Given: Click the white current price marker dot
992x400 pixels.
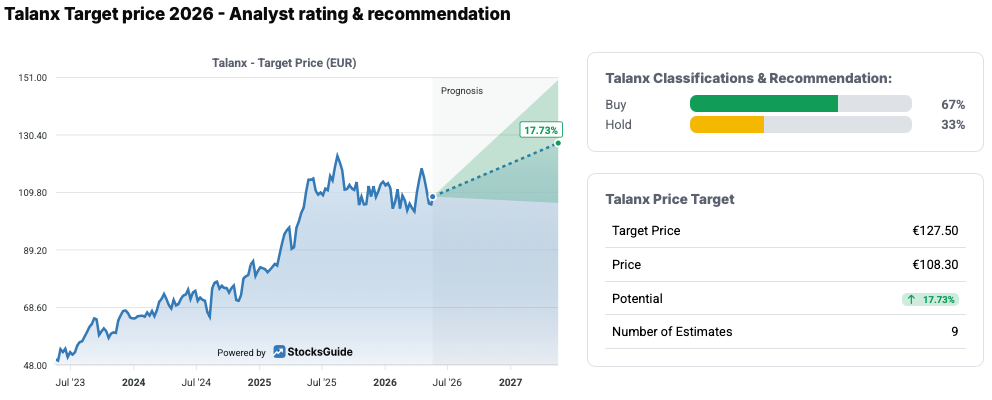Looking at the screenshot, I should coord(433,197).
